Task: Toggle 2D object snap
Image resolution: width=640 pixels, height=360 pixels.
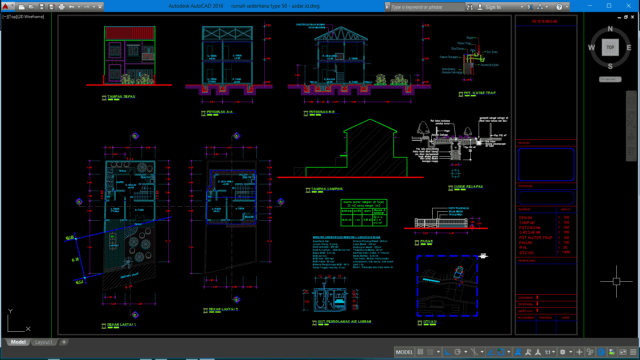Action: 501,352
